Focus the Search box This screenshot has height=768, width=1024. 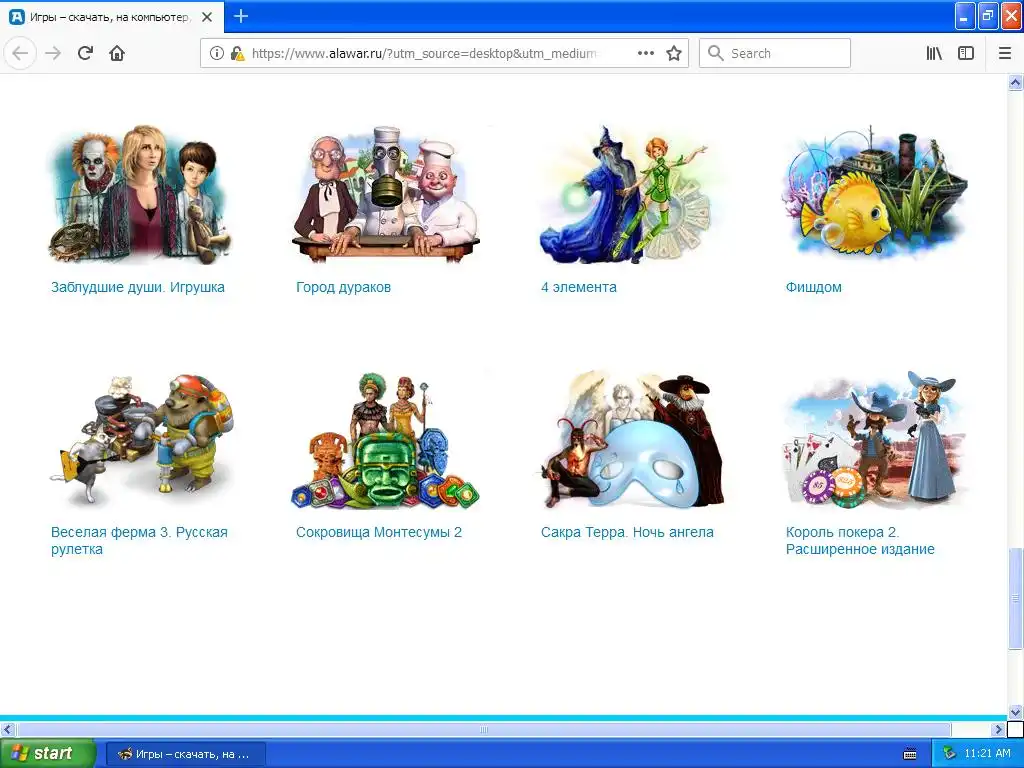pos(775,53)
